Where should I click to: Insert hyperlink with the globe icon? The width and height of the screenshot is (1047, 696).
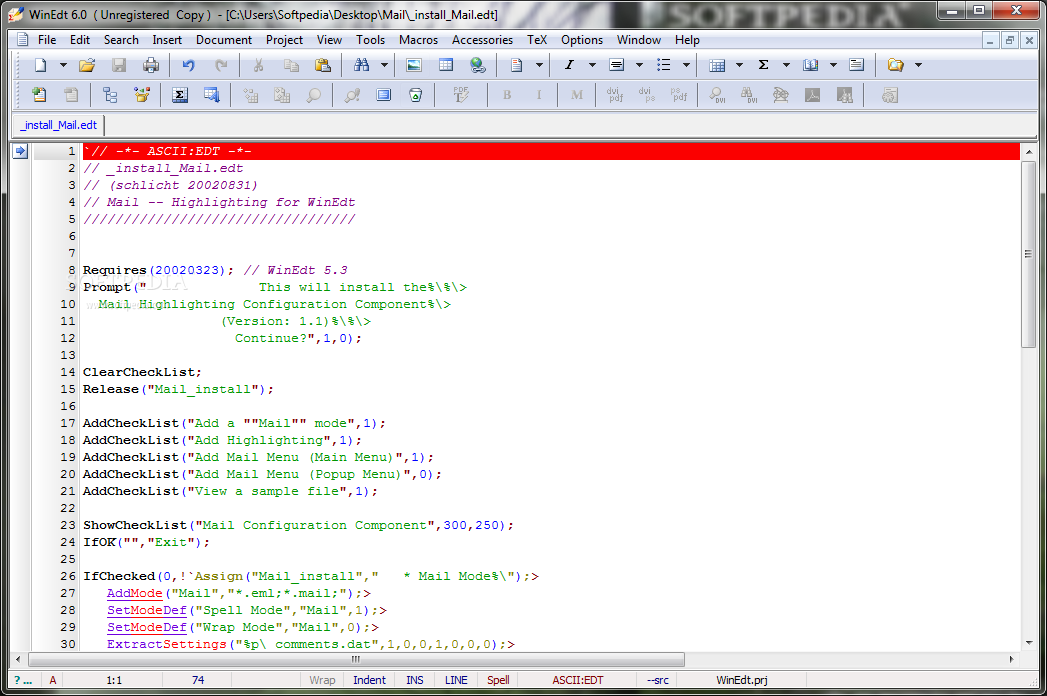(477, 65)
